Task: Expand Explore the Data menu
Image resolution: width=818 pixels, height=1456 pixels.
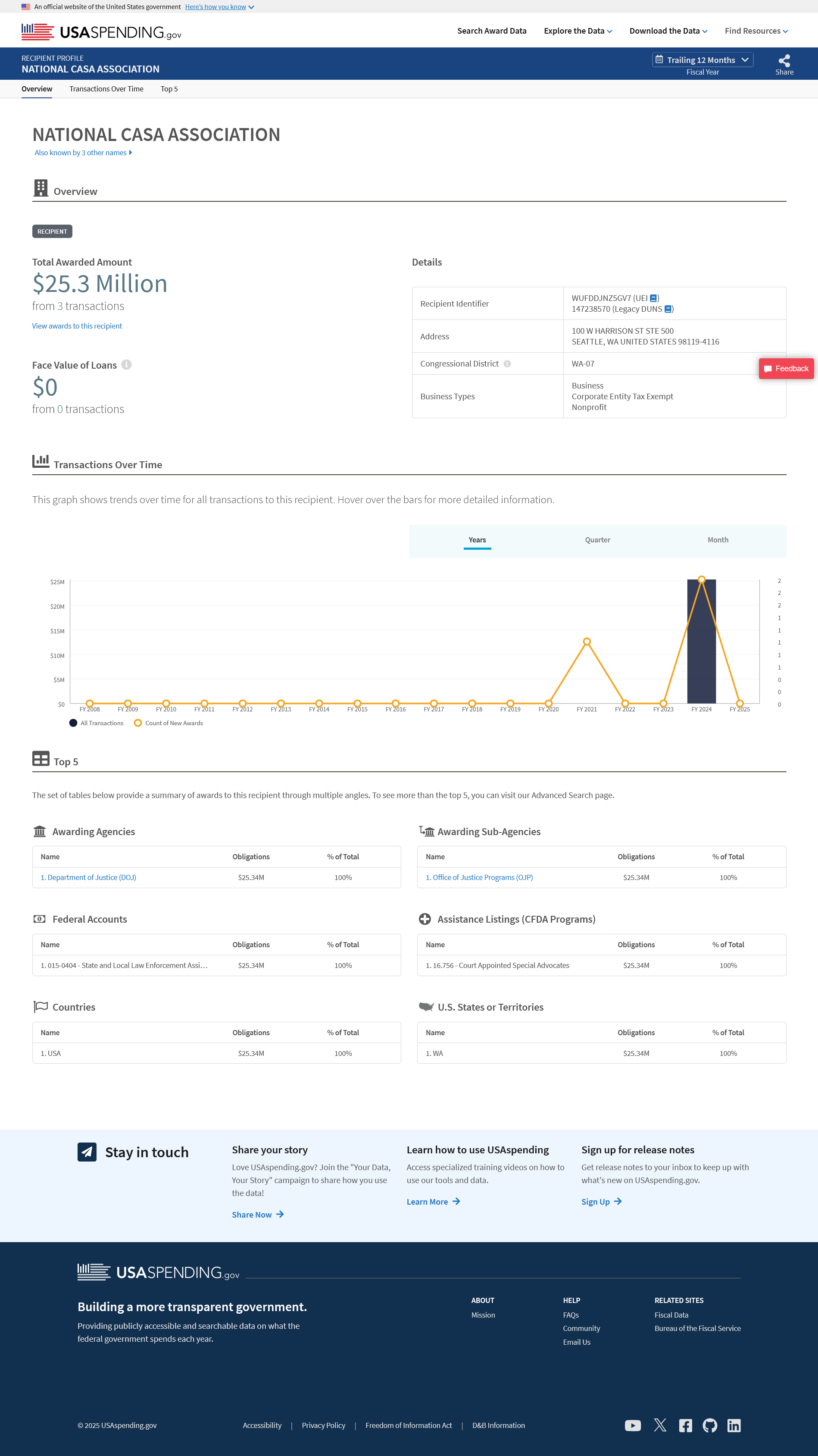Action: pos(578,31)
